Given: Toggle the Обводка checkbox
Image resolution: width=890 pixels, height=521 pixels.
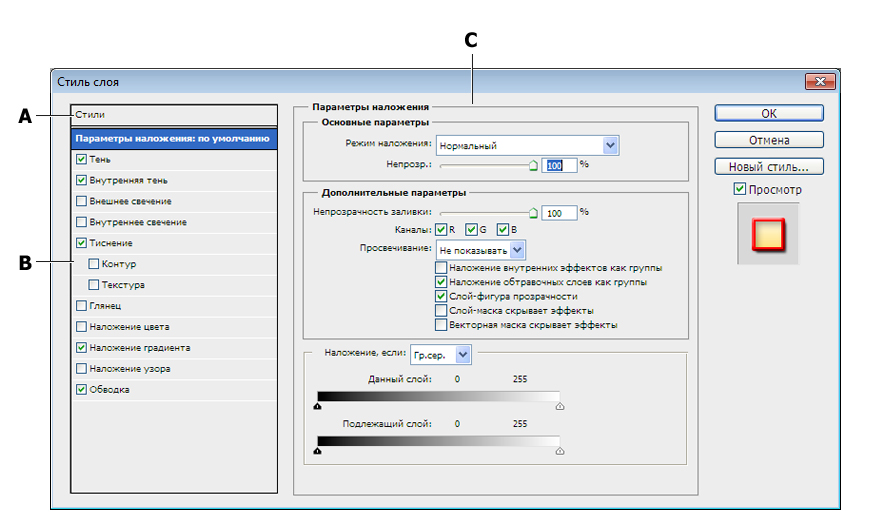Looking at the screenshot, I should click(81, 389).
